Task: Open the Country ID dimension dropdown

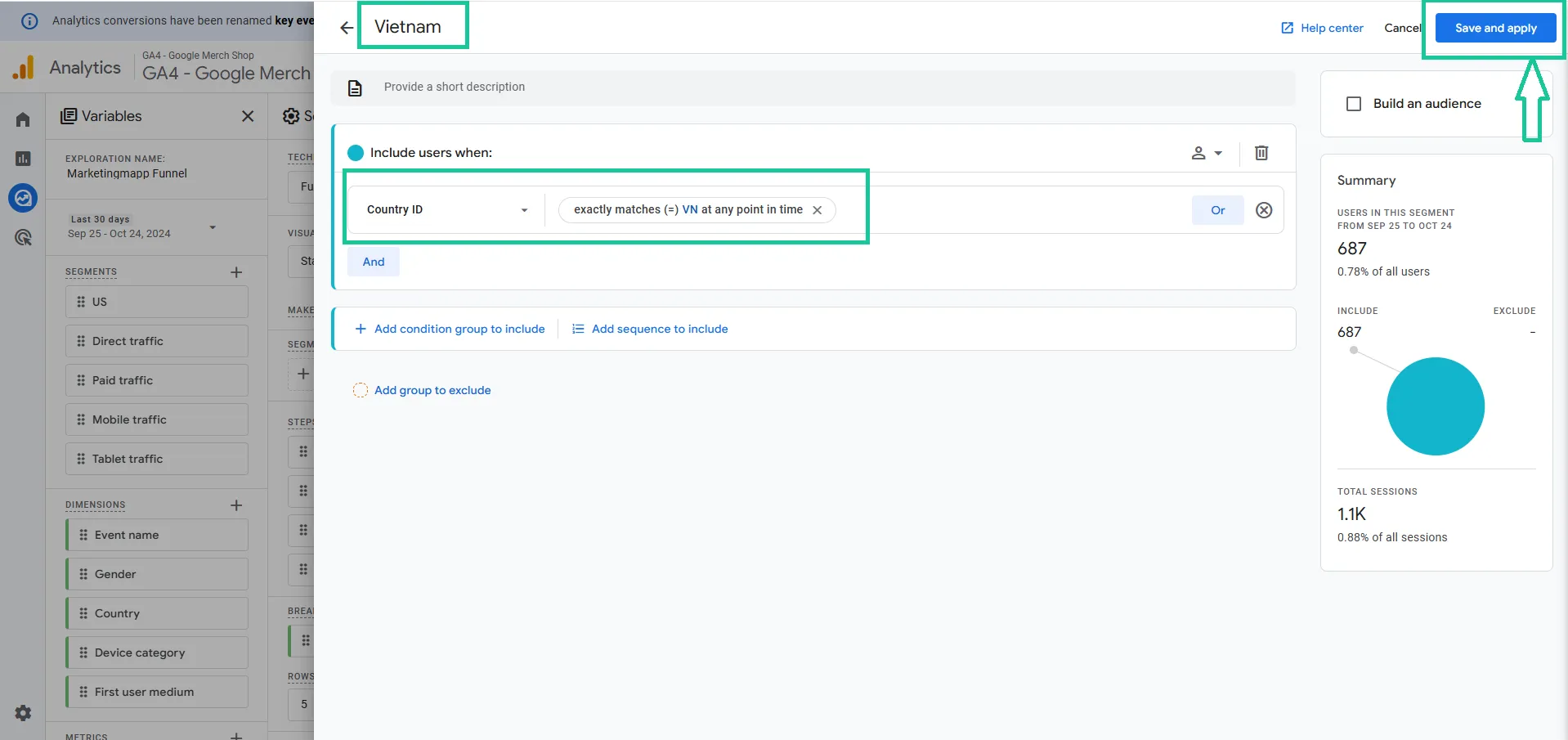Action: point(446,210)
